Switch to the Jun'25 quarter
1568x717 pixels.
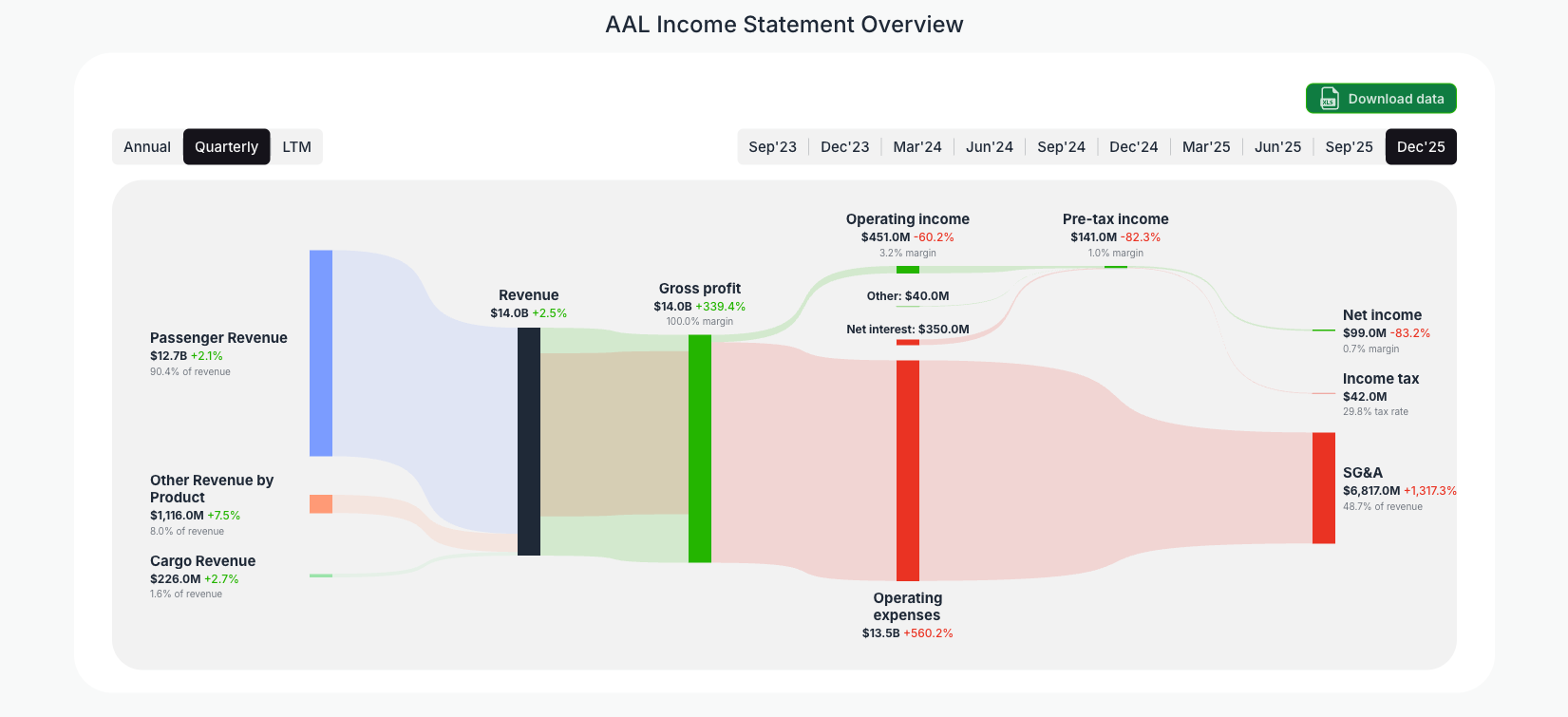pyautogui.click(x=1277, y=146)
